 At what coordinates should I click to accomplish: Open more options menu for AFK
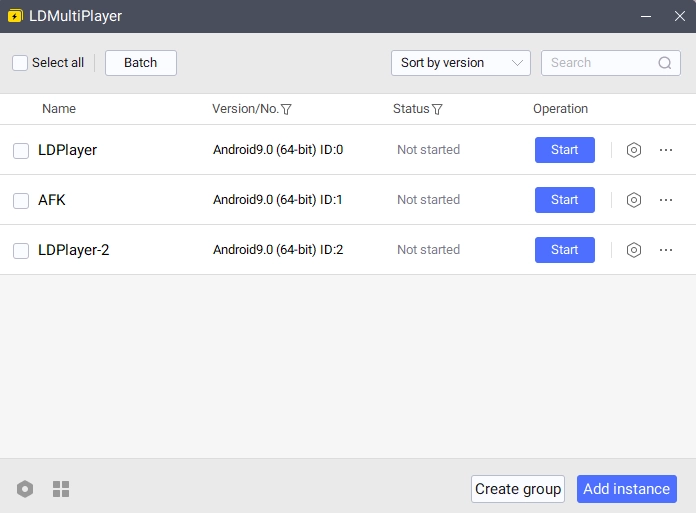(666, 200)
